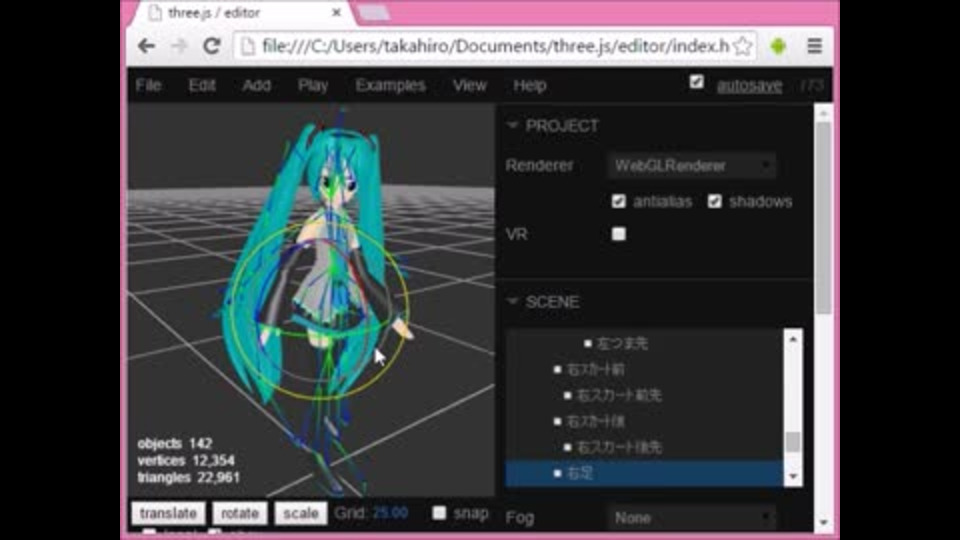Image resolution: width=960 pixels, height=540 pixels.
Task: Open the Chrome hamburger menu
Action: pos(814,46)
